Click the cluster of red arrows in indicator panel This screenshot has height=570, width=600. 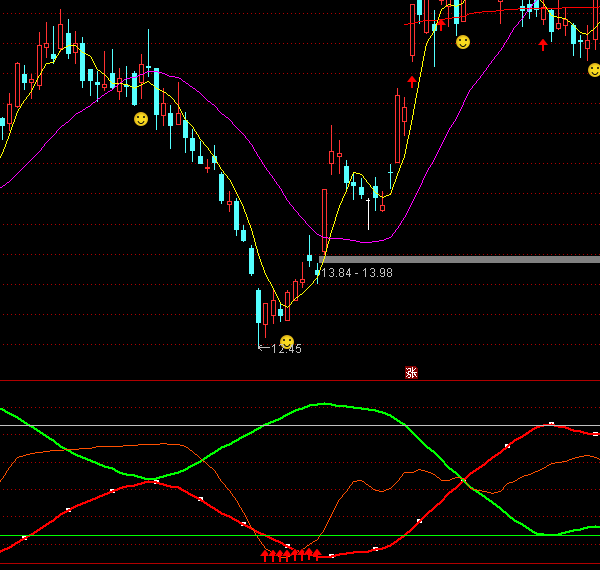click(x=291, y=553)
